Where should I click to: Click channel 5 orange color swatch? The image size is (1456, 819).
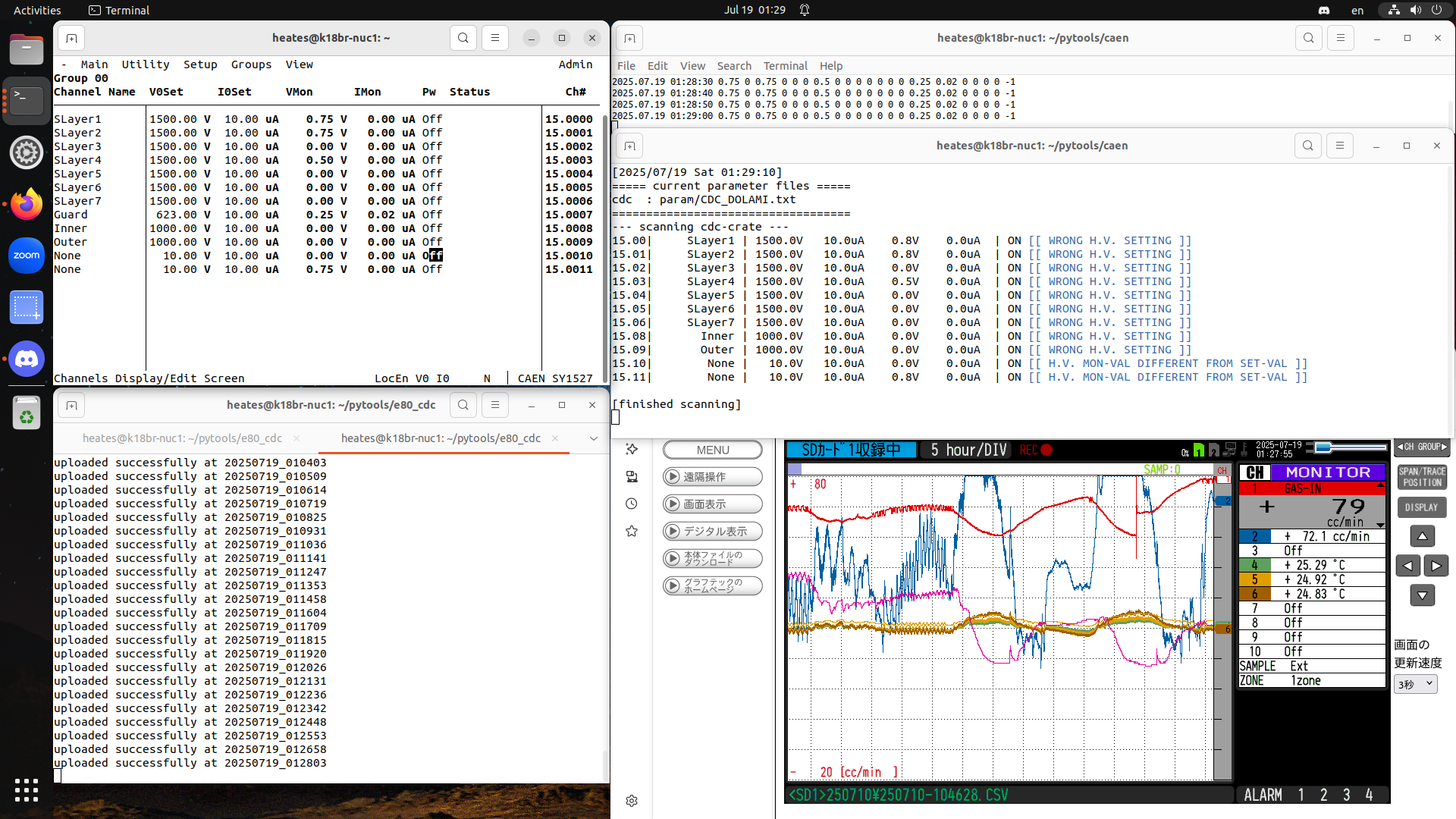coord(1254,579)
